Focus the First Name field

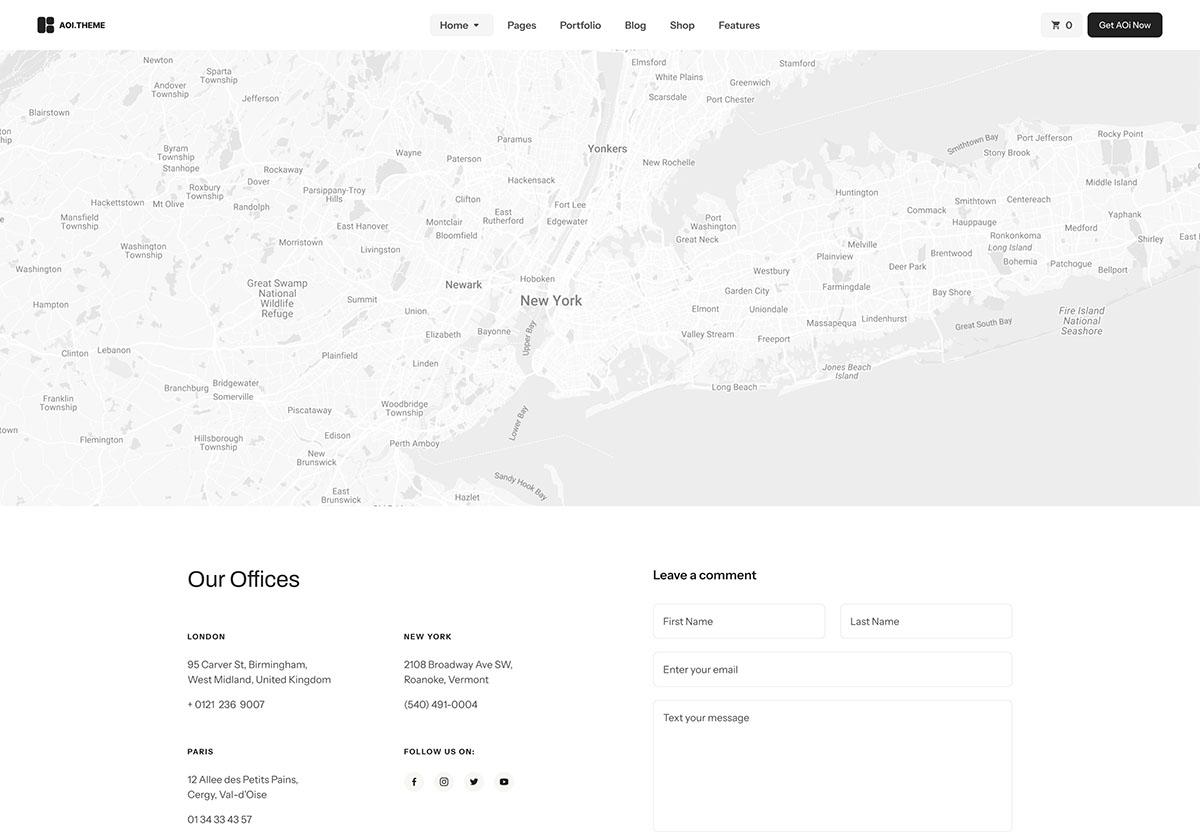pyautogui.click(x=738, y=621)
